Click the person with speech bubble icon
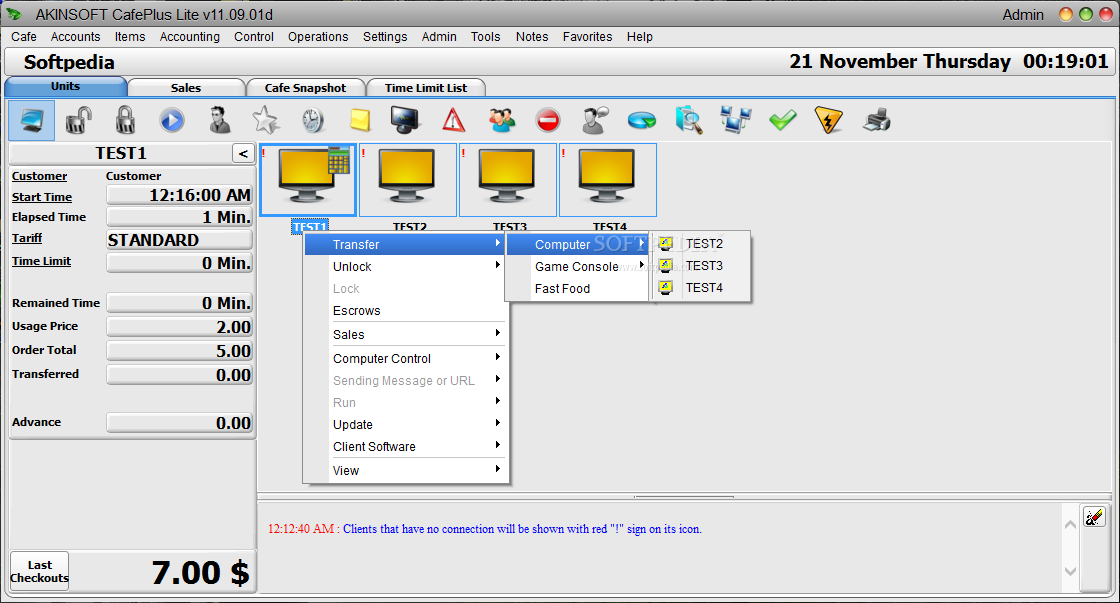Viewport: 1120px width, 603px height. (x=595, y=120)
